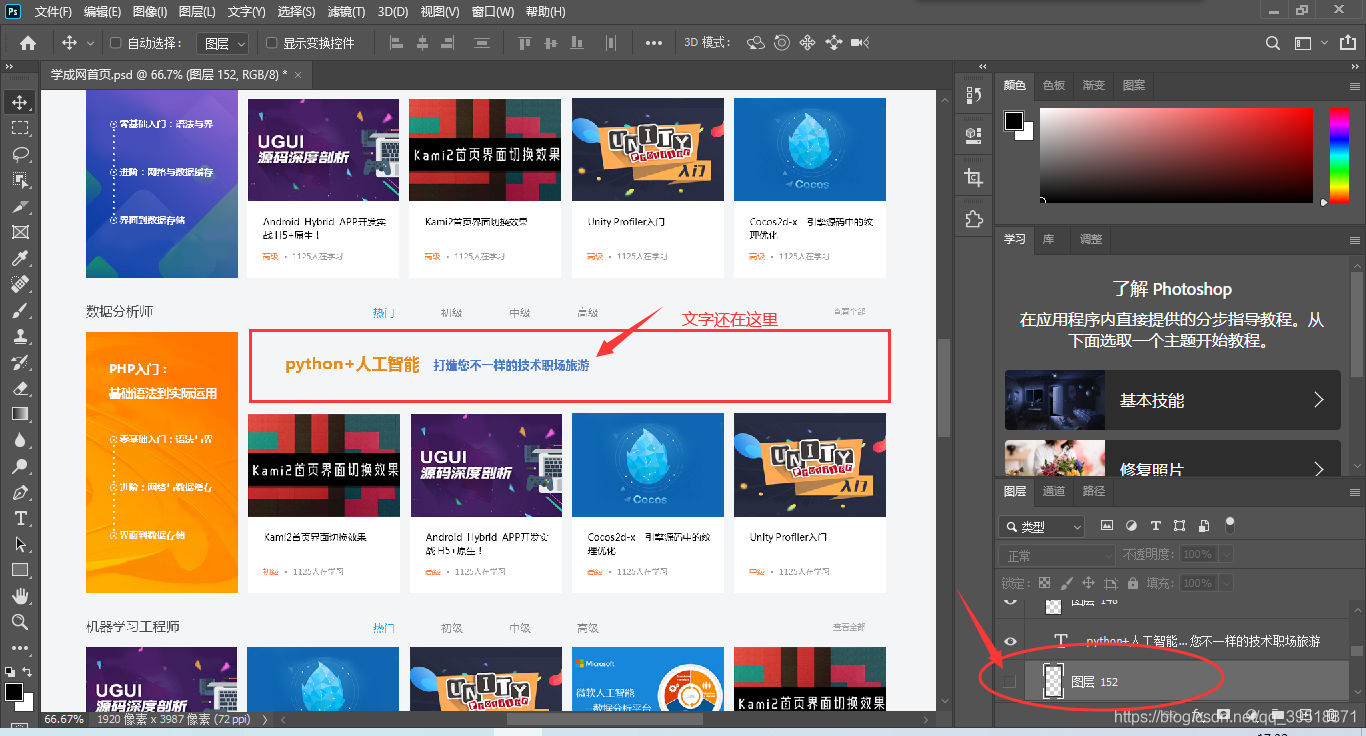
Task: Select the Path Selection tool
Action: [19, 544]
